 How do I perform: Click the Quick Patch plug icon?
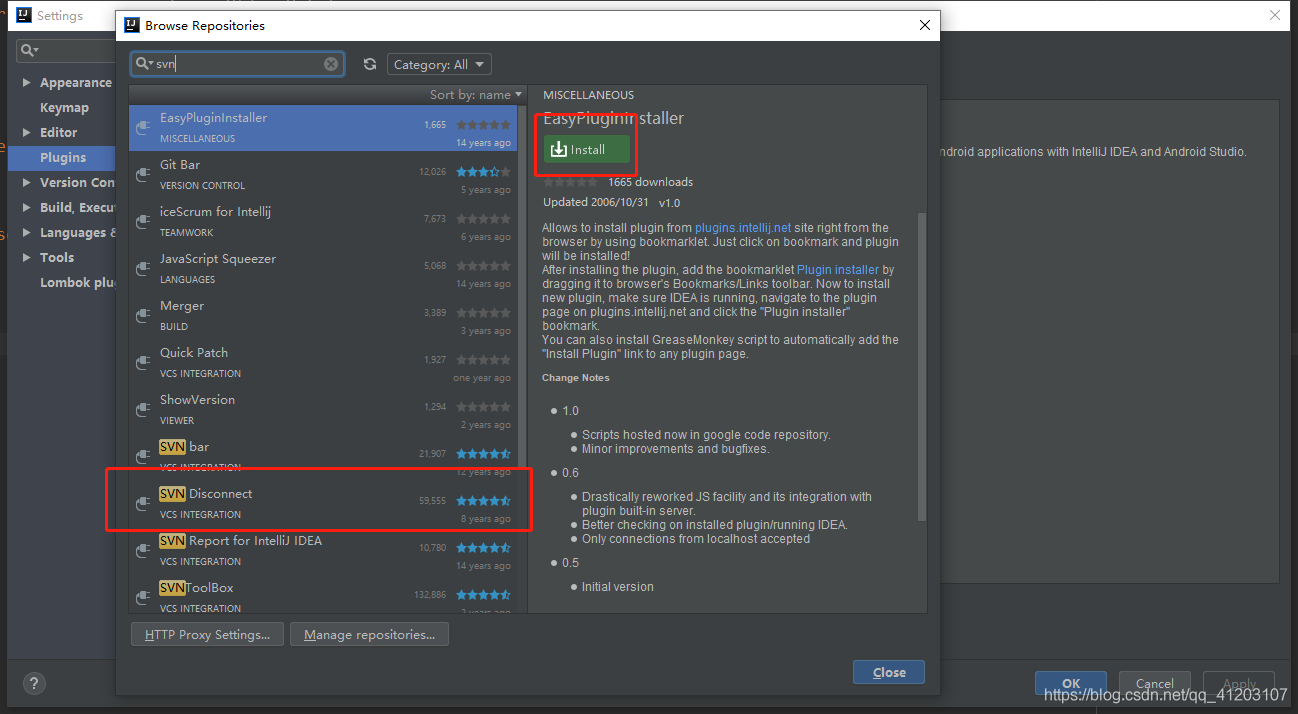143,363
